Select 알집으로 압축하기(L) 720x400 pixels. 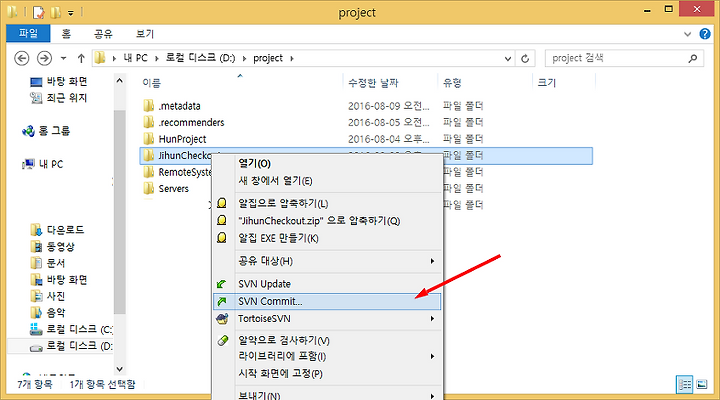327,203
